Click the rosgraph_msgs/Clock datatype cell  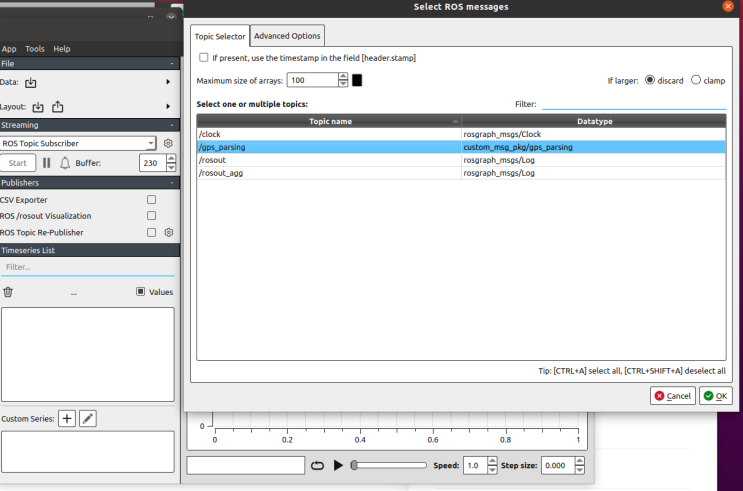(x=594, y=134)
